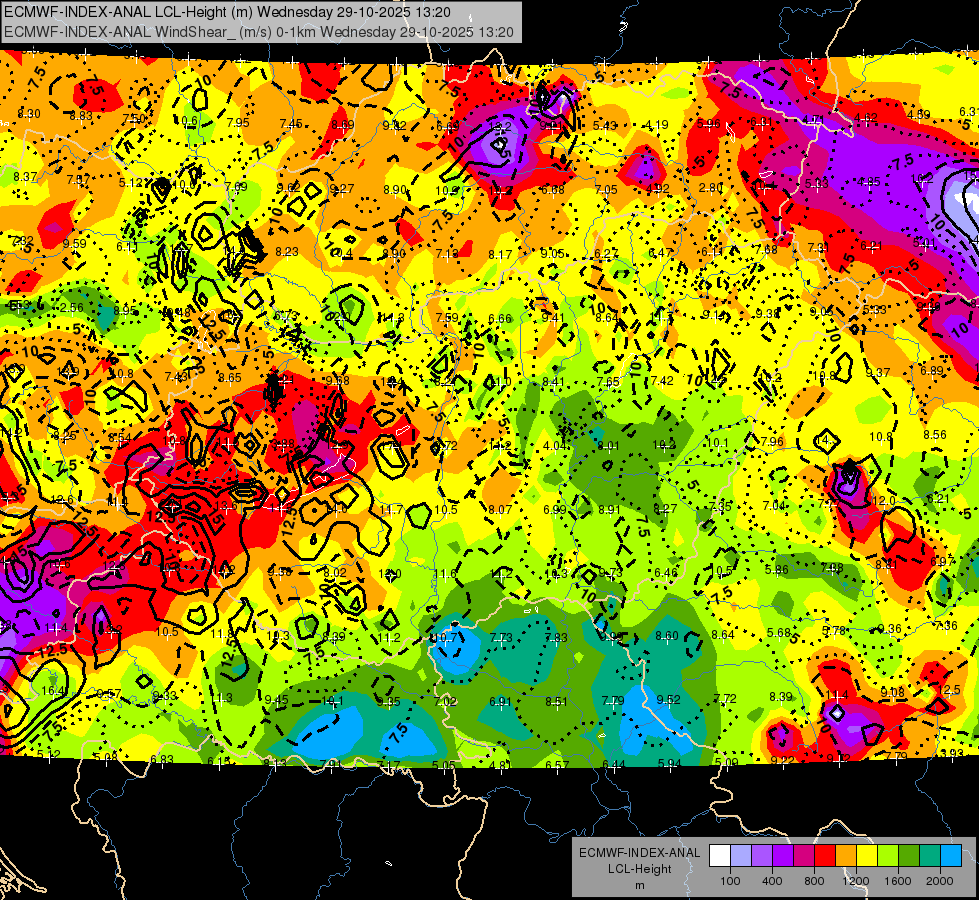Click the legend scale label 1600
This screenshot has height=900, width=979.
point(898,881)
